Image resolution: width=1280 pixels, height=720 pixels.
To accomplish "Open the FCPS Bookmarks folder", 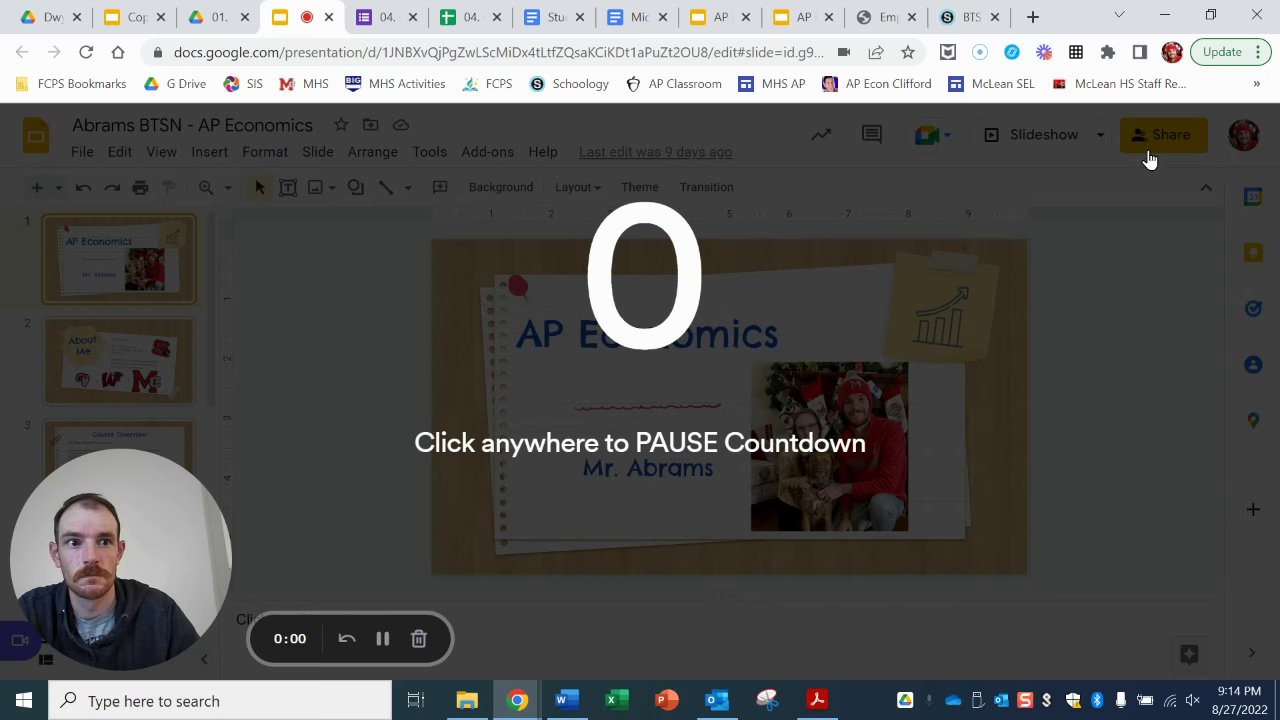I will pyautogui.click(x=72, y=84).
